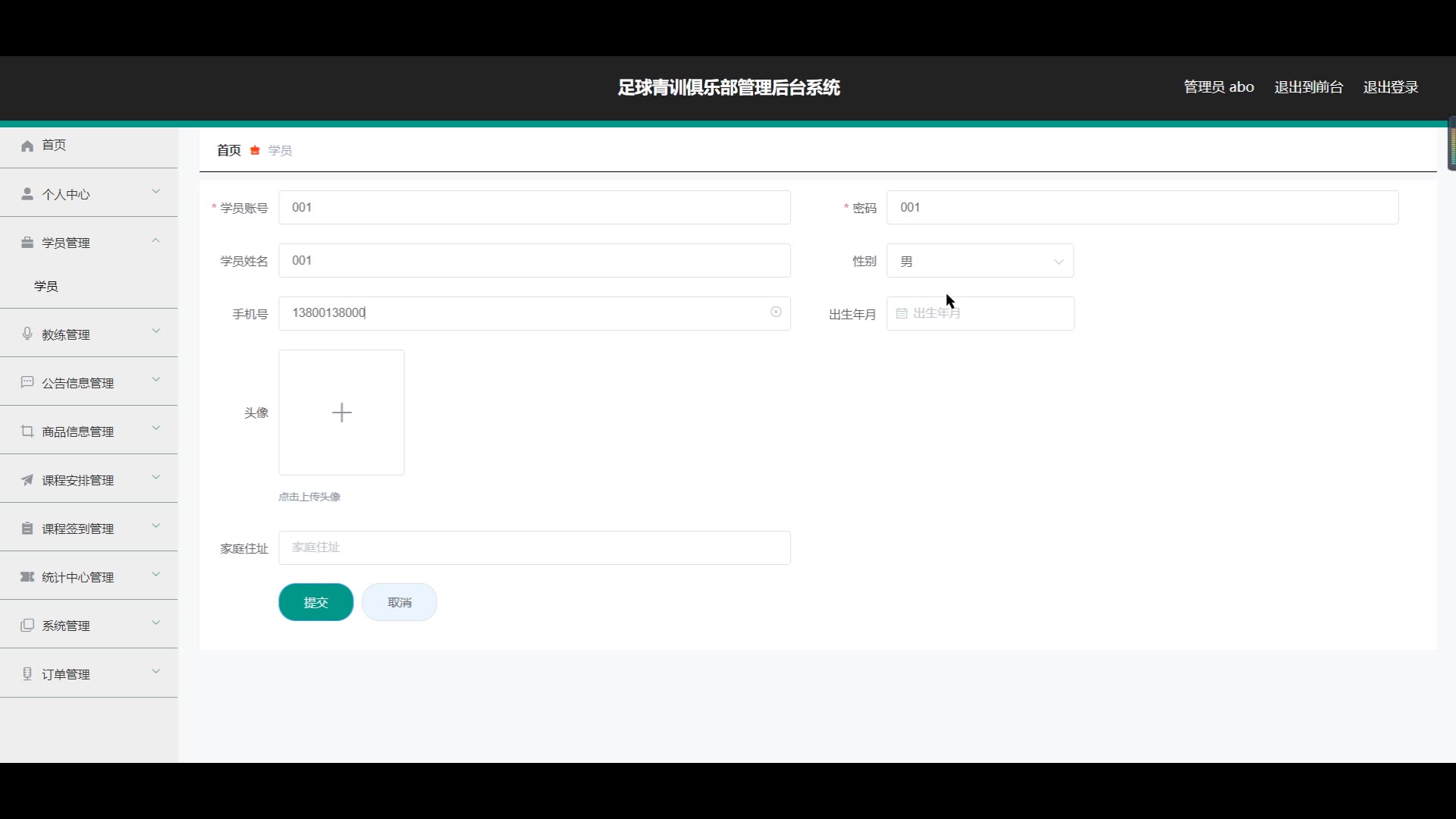Open the 性别 gender dropdown

coord(980,261)
